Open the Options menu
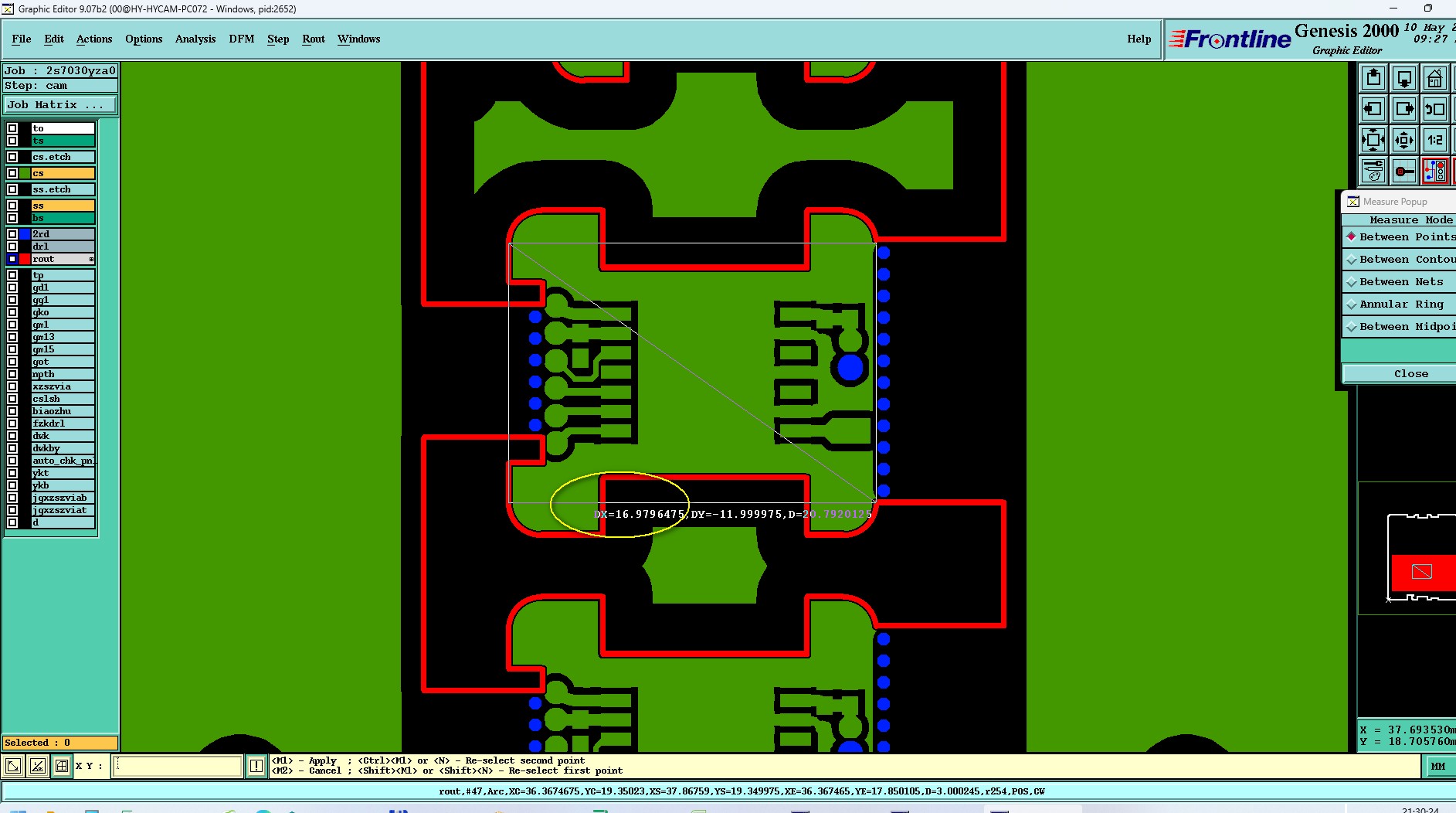This screenshot has width=1456, height=813. coord(144,39)
